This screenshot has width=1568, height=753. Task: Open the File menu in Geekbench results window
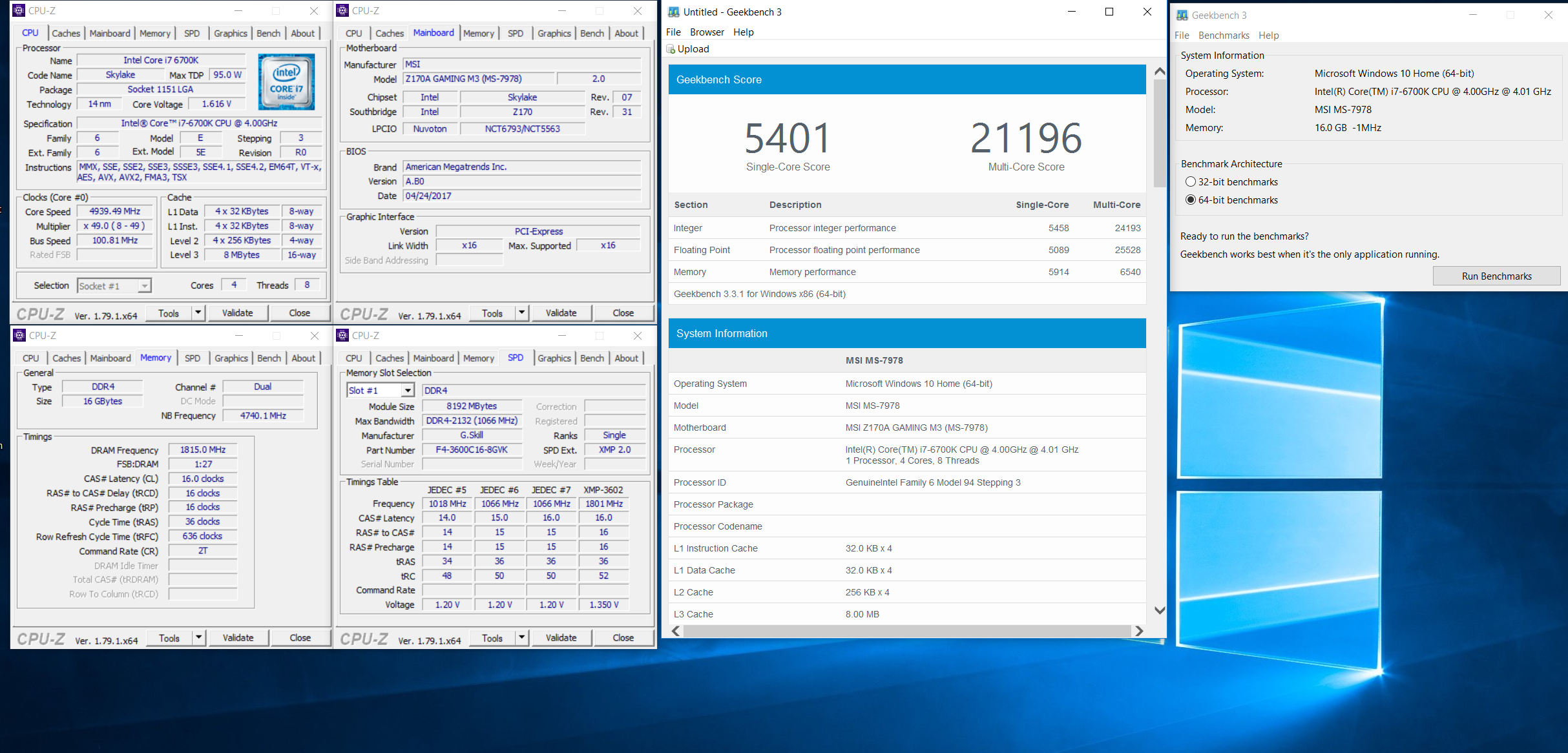click(673, 32)
